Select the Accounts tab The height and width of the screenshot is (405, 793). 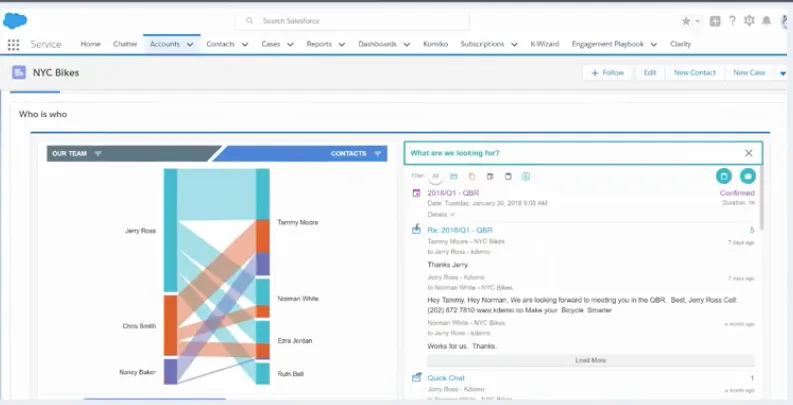click(165, 44)
